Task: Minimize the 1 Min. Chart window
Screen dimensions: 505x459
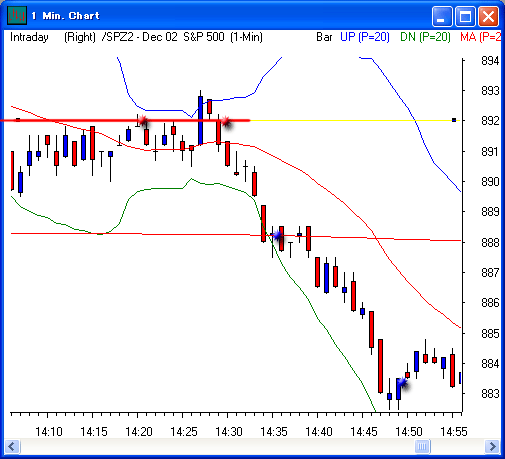Action: coord(442,16)
